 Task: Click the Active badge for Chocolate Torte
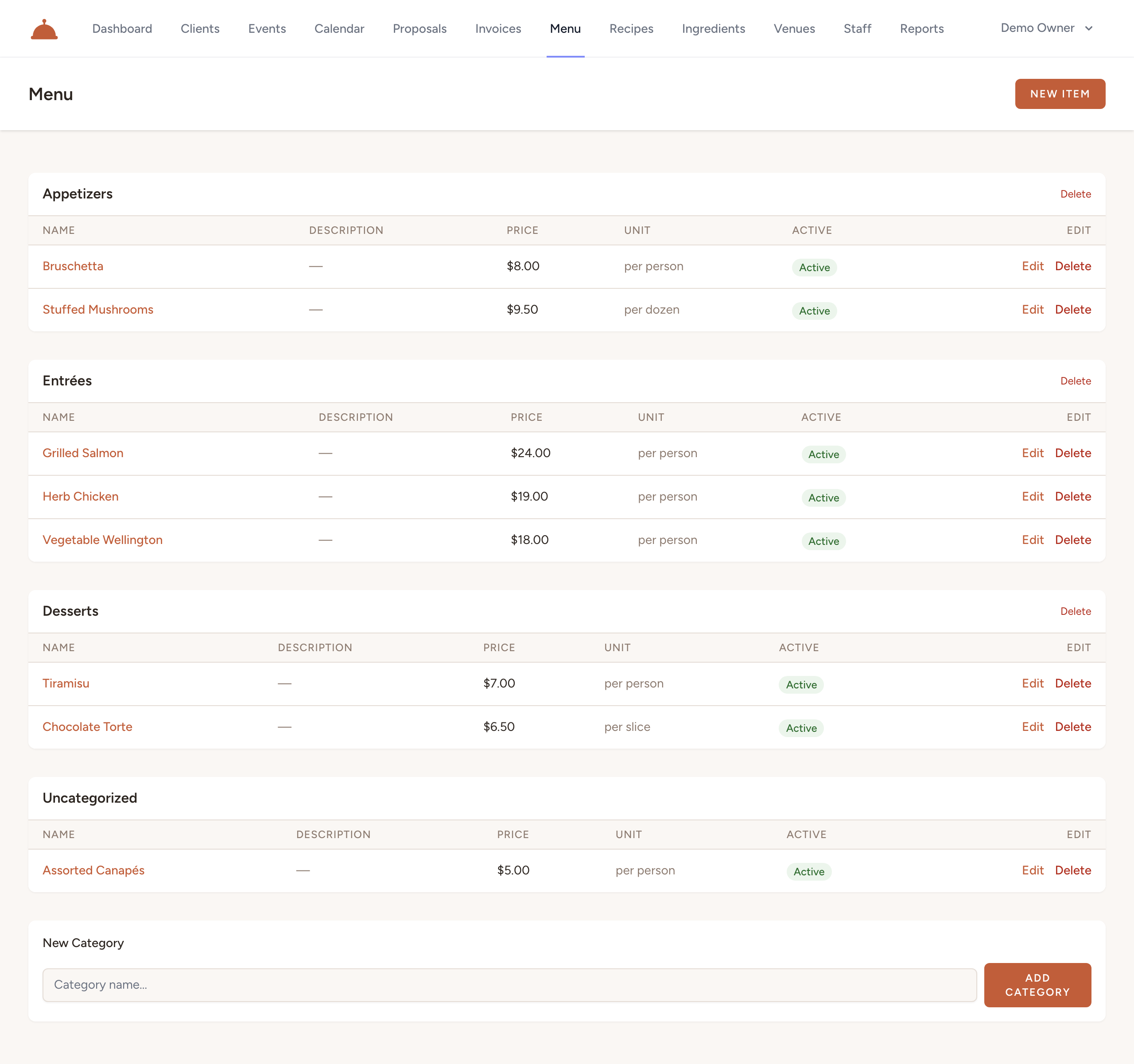click(x=801, y=728)
